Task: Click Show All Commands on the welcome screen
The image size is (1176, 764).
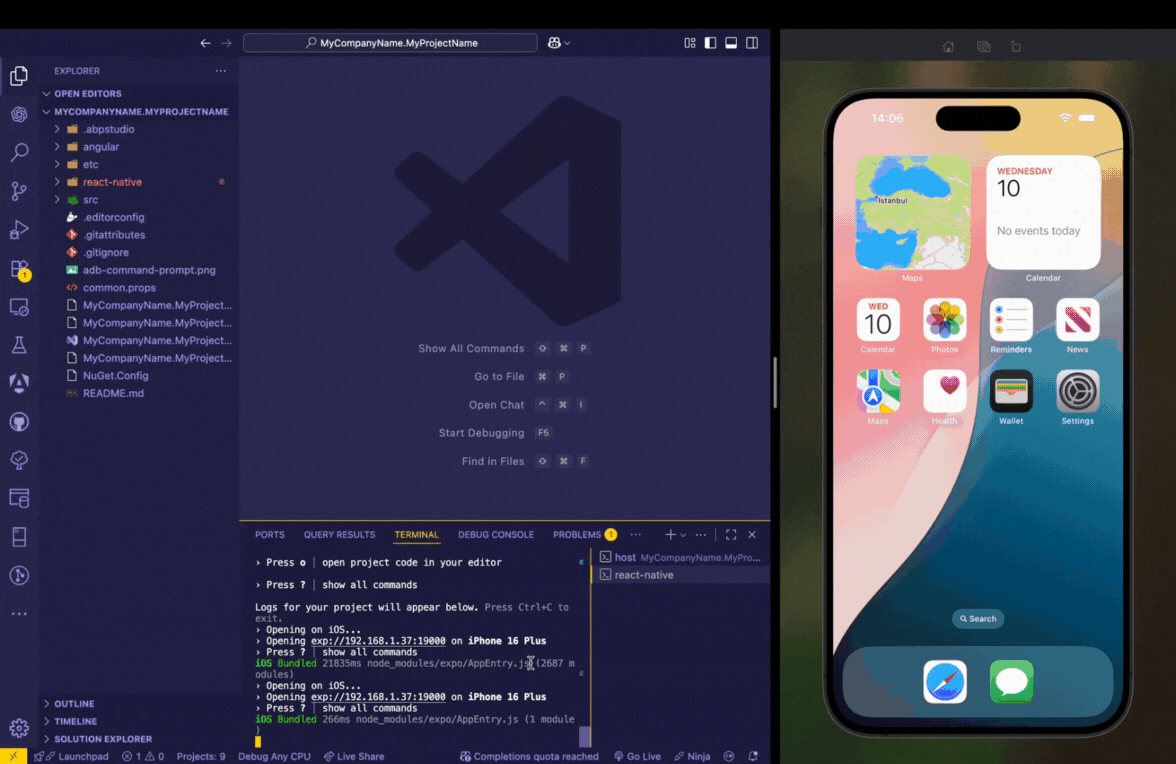Action: [471, 348]
